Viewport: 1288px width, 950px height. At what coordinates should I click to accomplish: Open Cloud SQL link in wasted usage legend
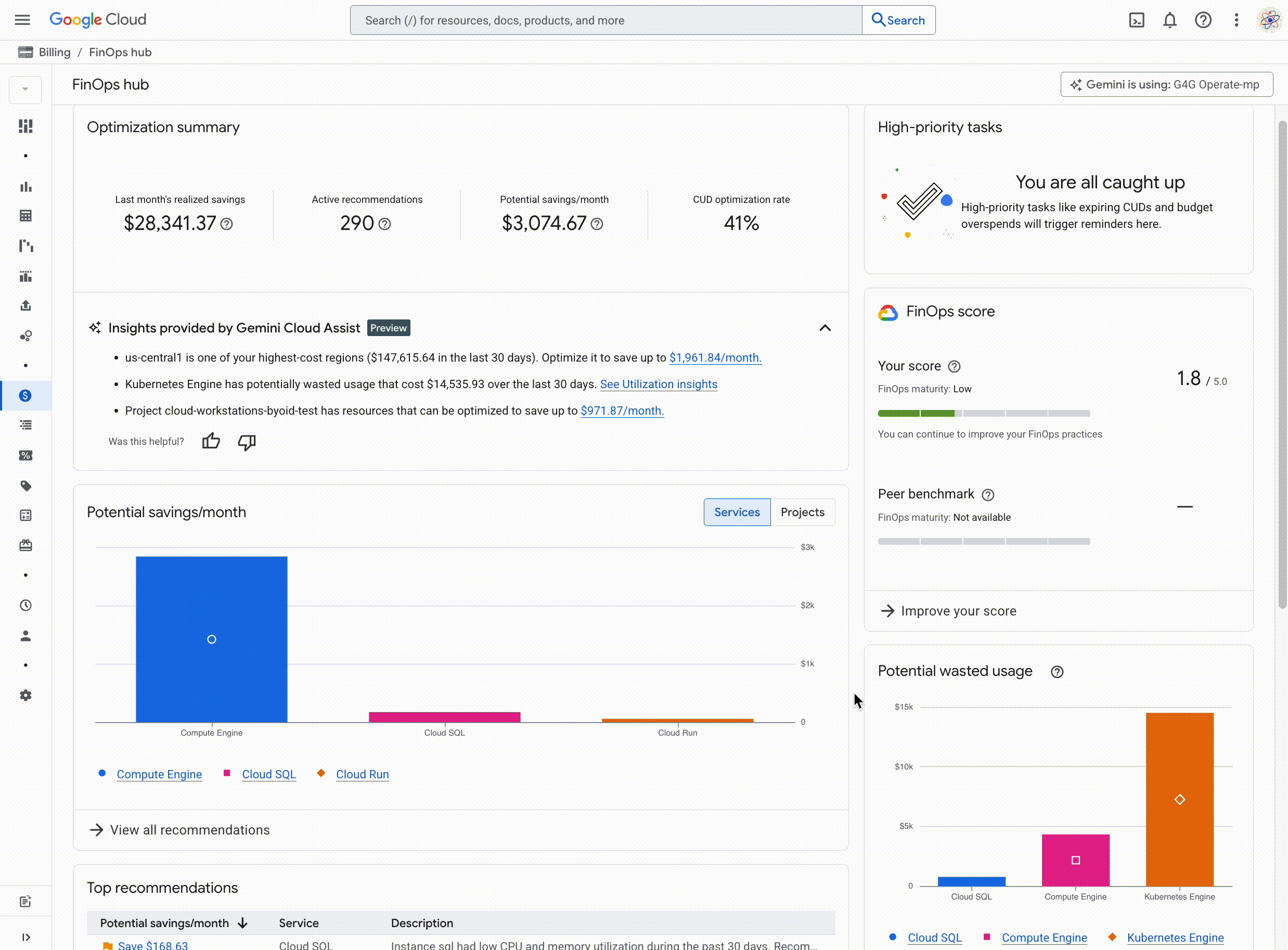(934, 938)
